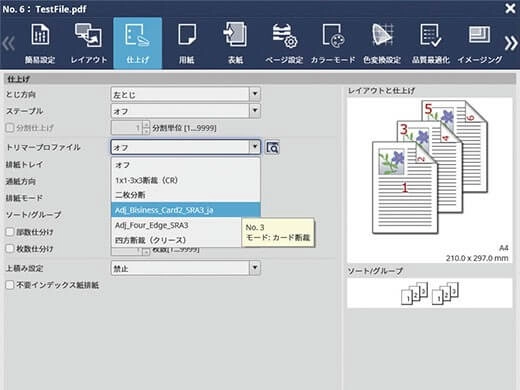The width and height of the screenshot is (520, 390).
Task: Choose 1x1-3x3断裁 (CR) profile
Action: 186,180
